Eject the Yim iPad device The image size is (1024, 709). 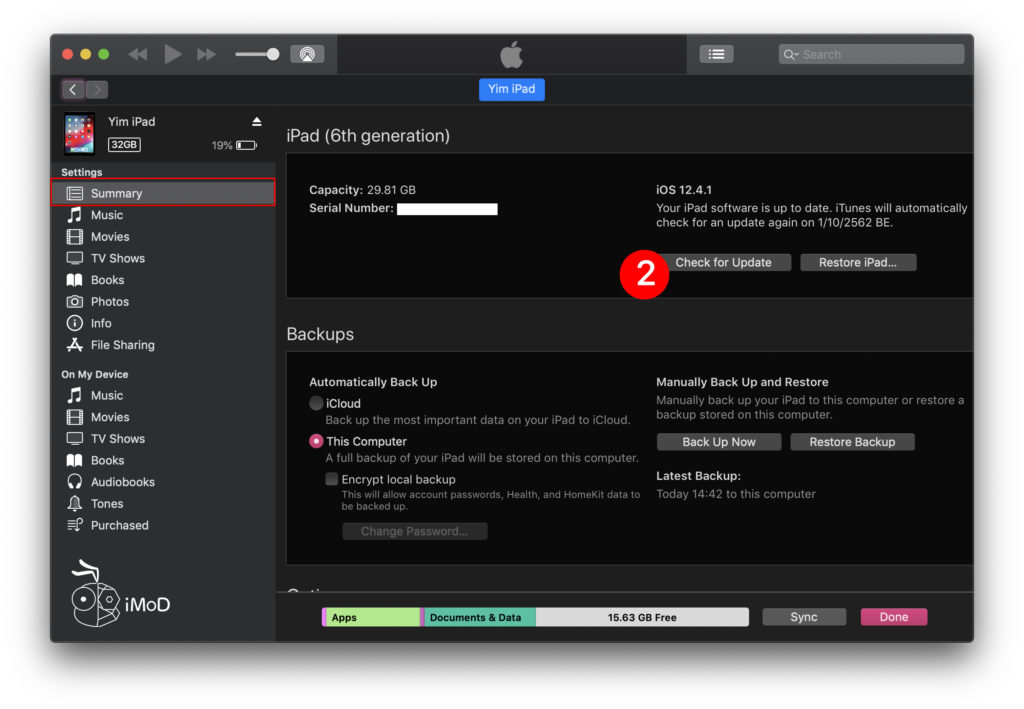pyautogui.click(x=258, y=120)
